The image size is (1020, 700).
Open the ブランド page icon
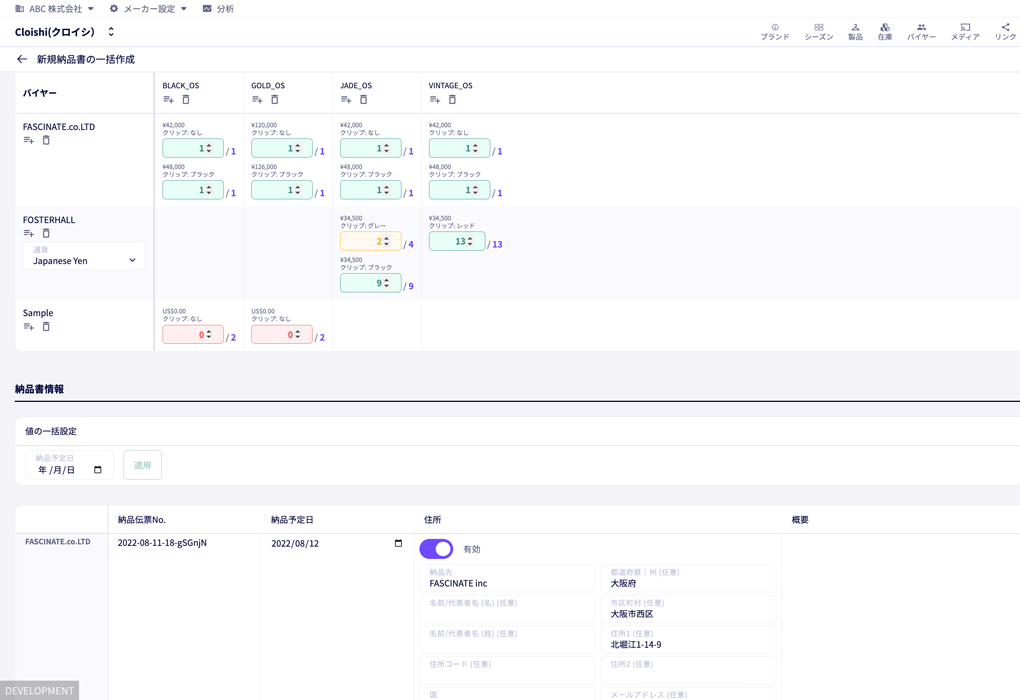tap(775, 32)
